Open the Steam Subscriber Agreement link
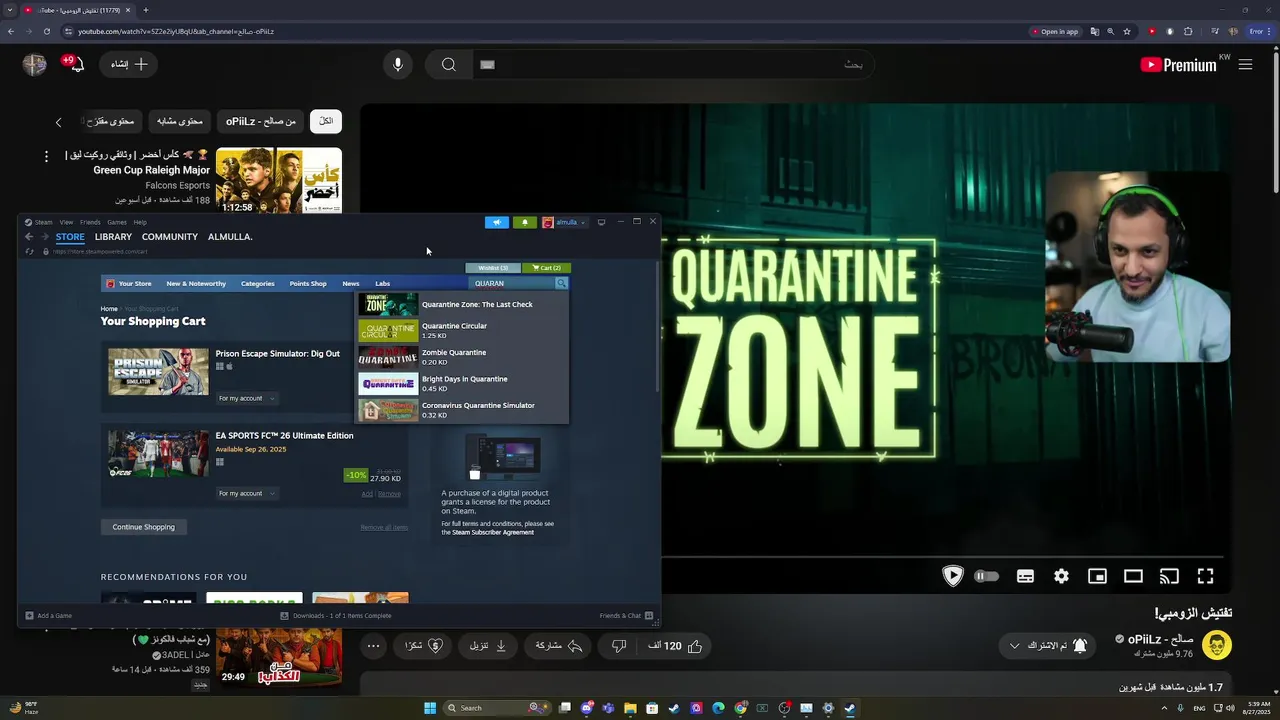Screen dimensions: 1280x720 493,532
